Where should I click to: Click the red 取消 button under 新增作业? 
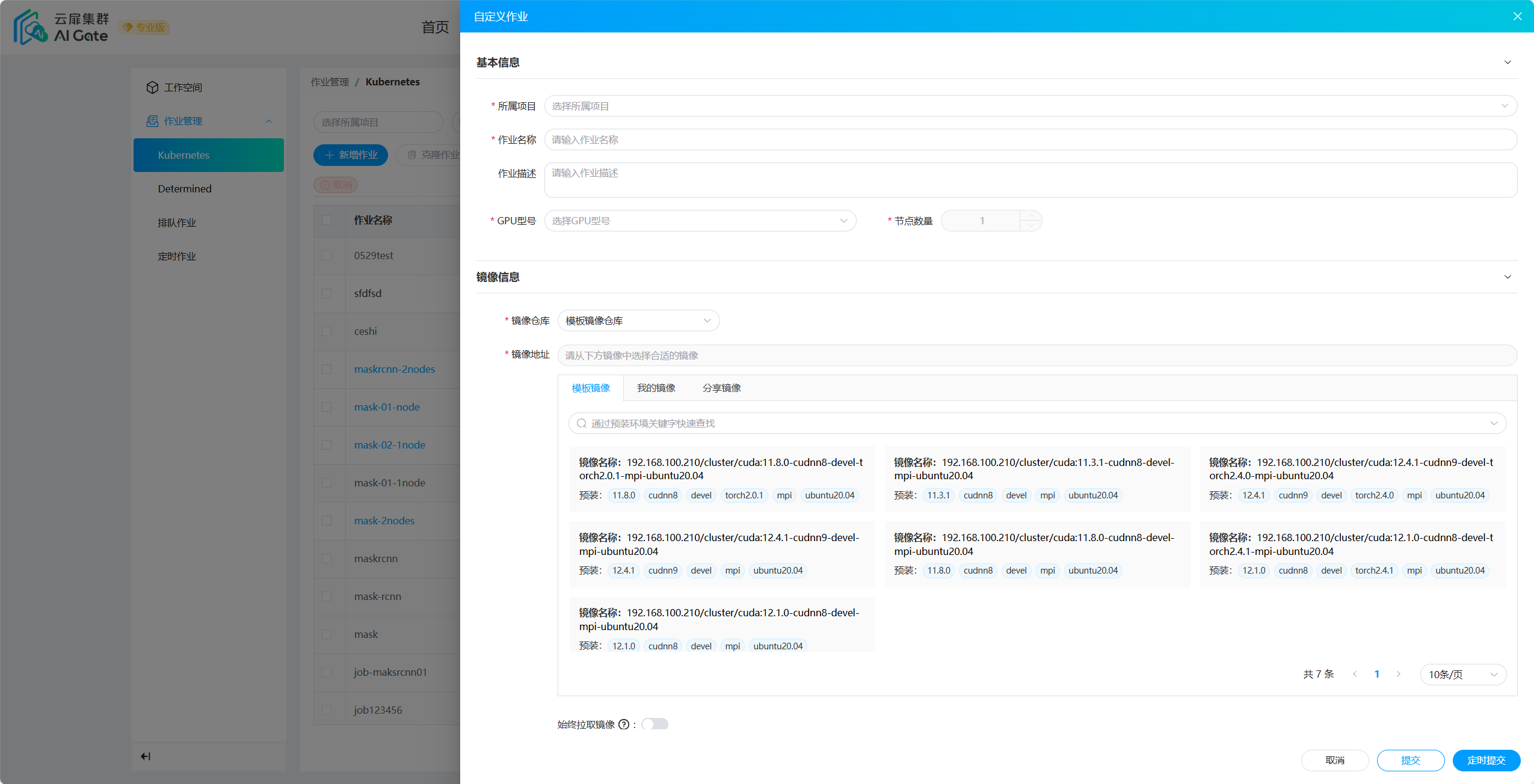[336, 185]
